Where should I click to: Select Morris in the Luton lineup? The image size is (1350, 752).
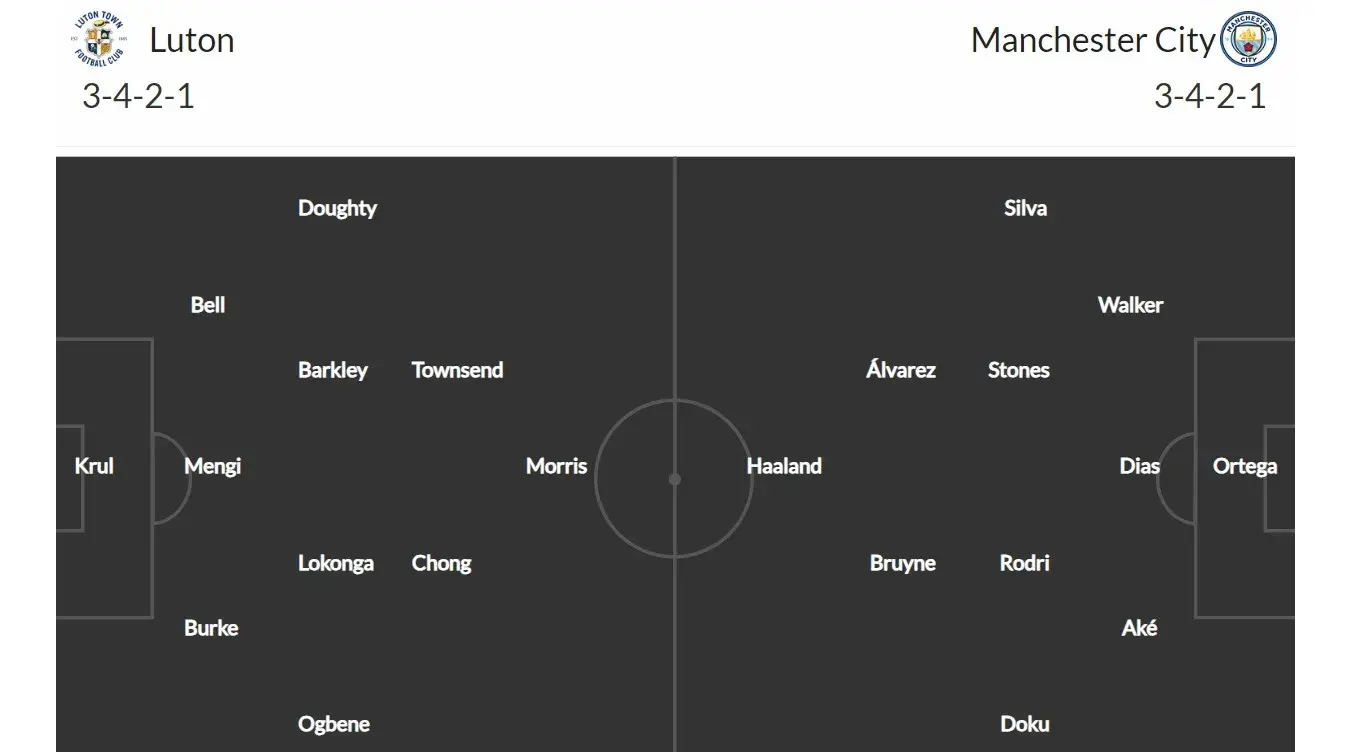pyautogui.click(x=556, y=466)
